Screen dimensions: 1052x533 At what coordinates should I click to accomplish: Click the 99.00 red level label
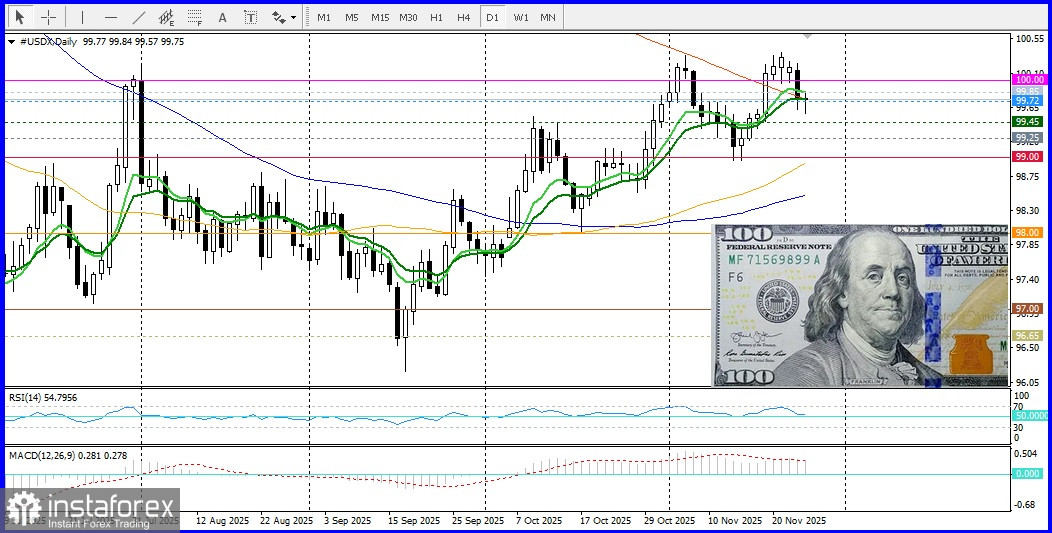click(1028, 156)
